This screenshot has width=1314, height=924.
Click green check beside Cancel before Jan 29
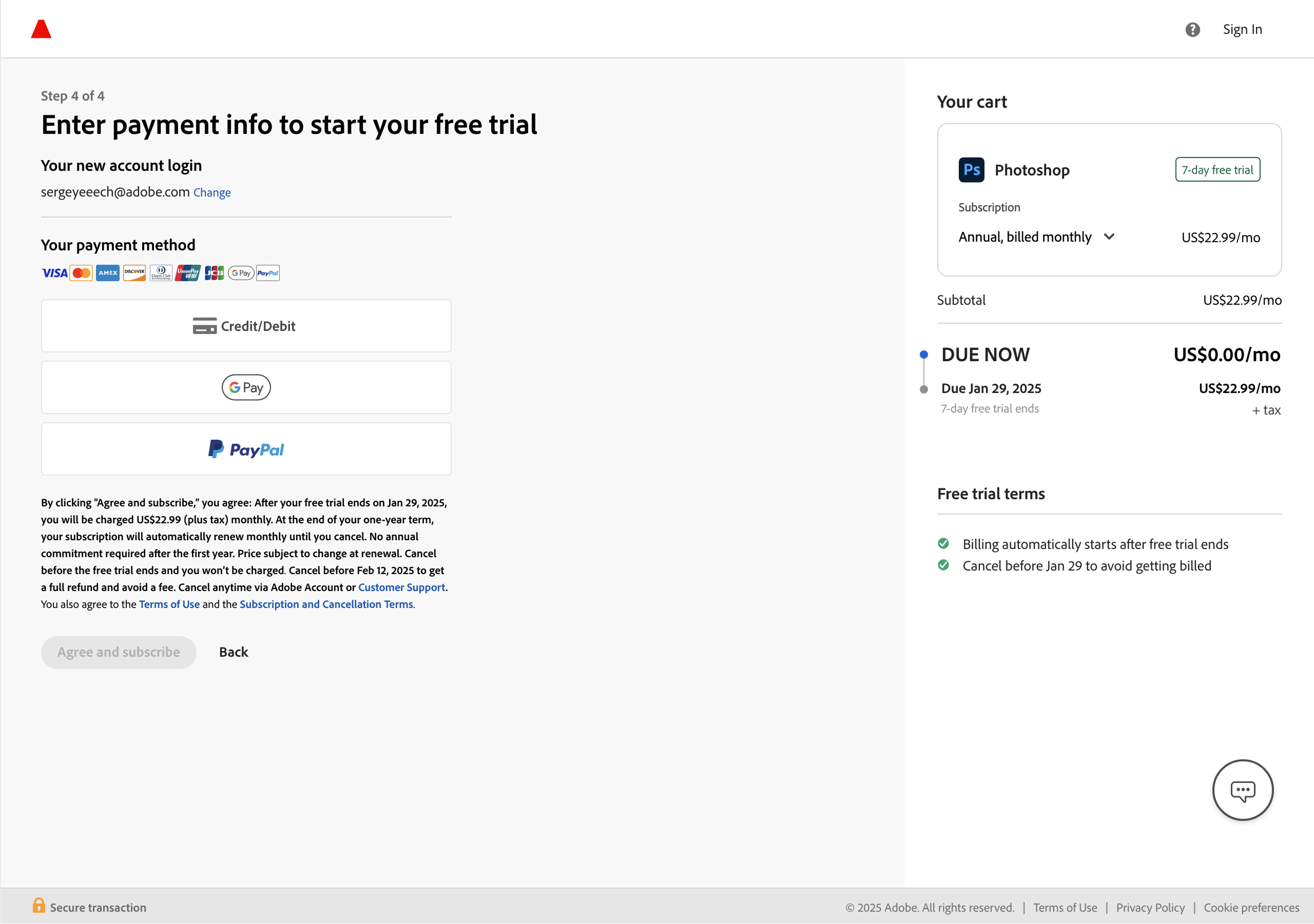click(x=943, y=565)
